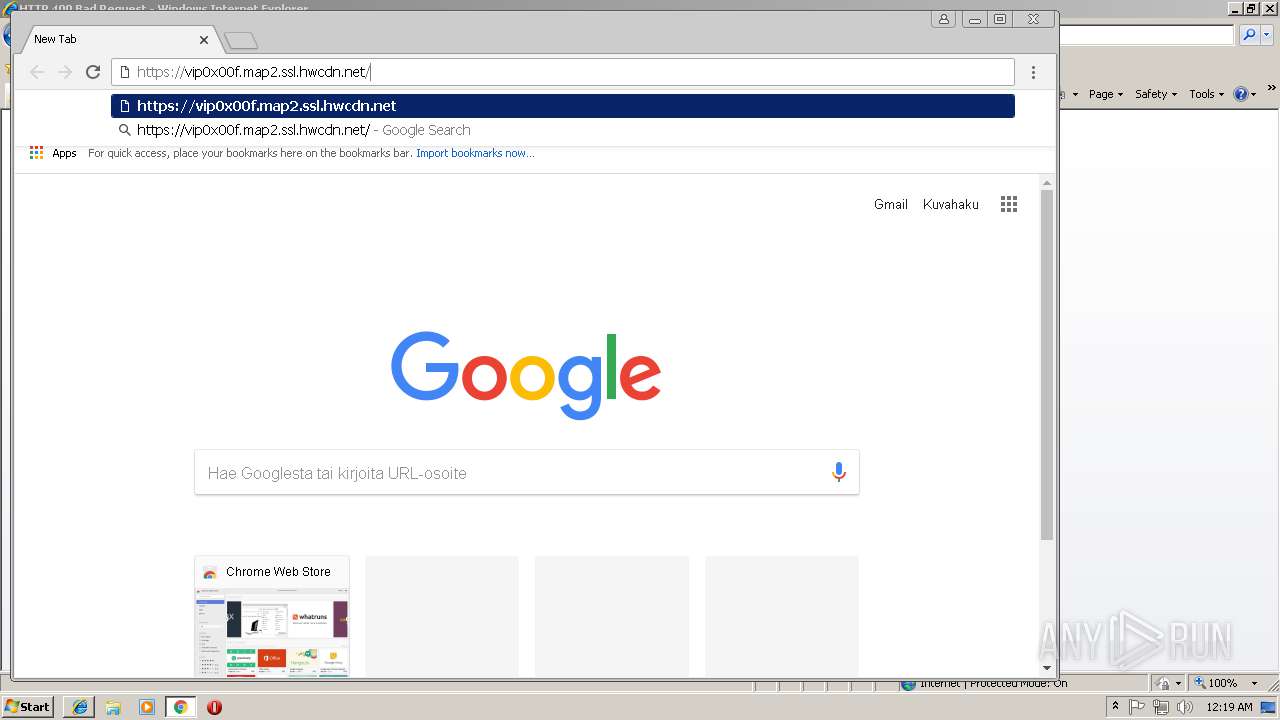The image size is (1280, 720).
Task: Open the Windows Start menu
Action: (x=28, y=707)
